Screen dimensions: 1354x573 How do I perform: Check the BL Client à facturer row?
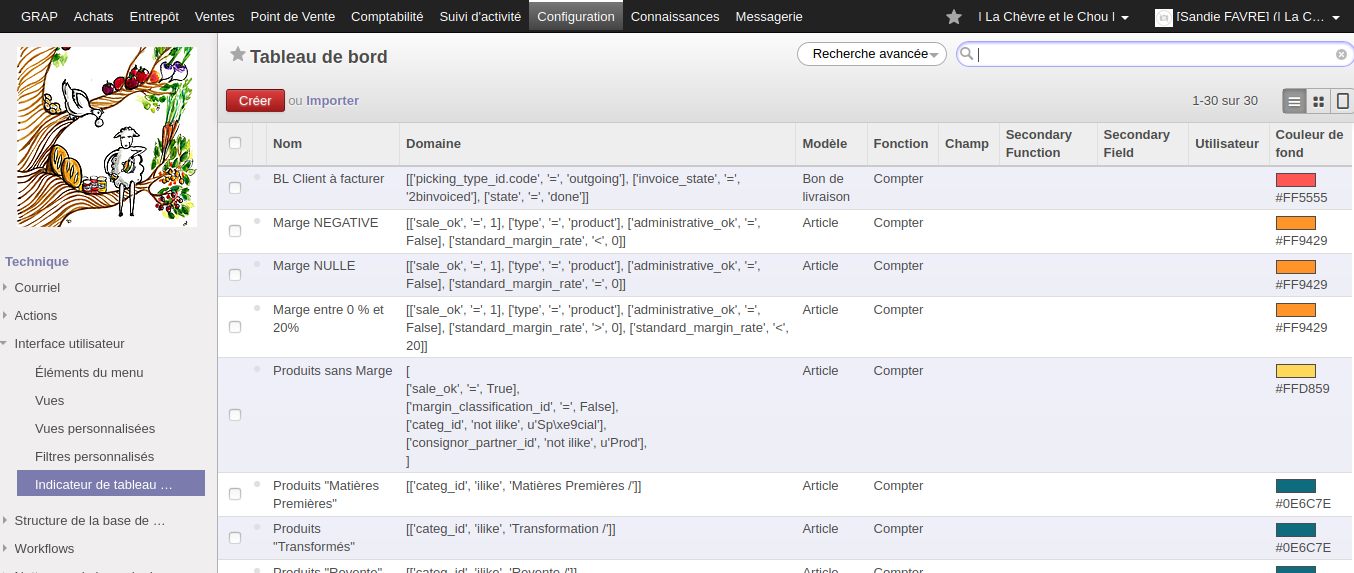pyautogui.click(x=235, y=187)
